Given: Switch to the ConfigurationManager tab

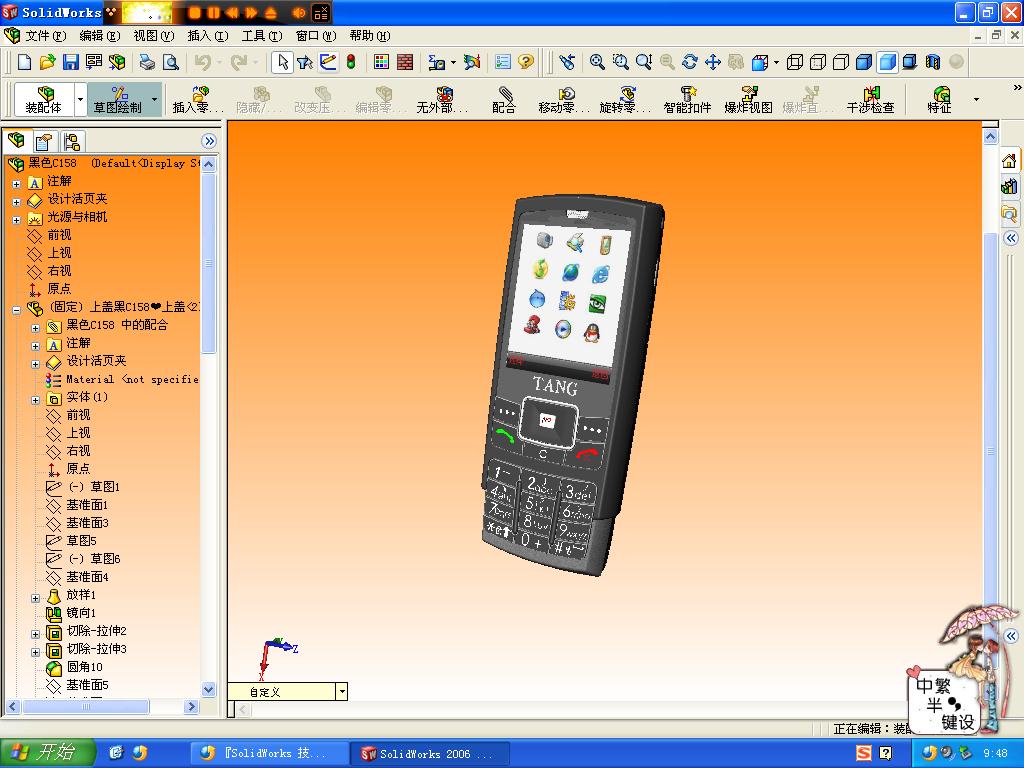Looking at the screenshot, I should 72,142.
